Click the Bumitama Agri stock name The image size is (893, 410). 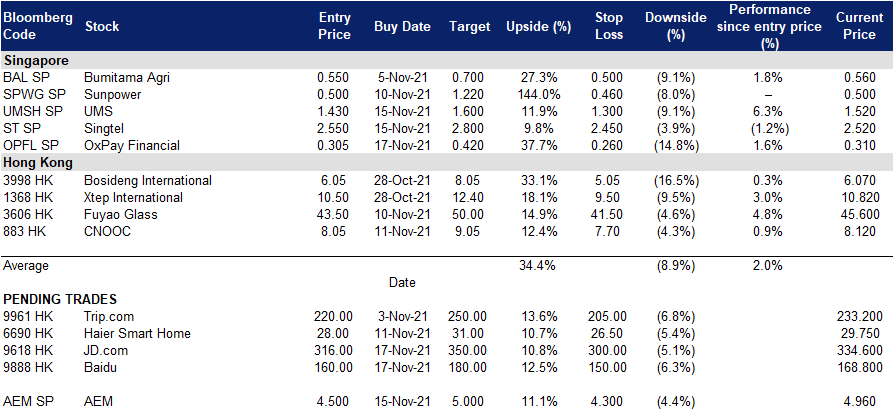pyautogui.click(x=126, y=78)
